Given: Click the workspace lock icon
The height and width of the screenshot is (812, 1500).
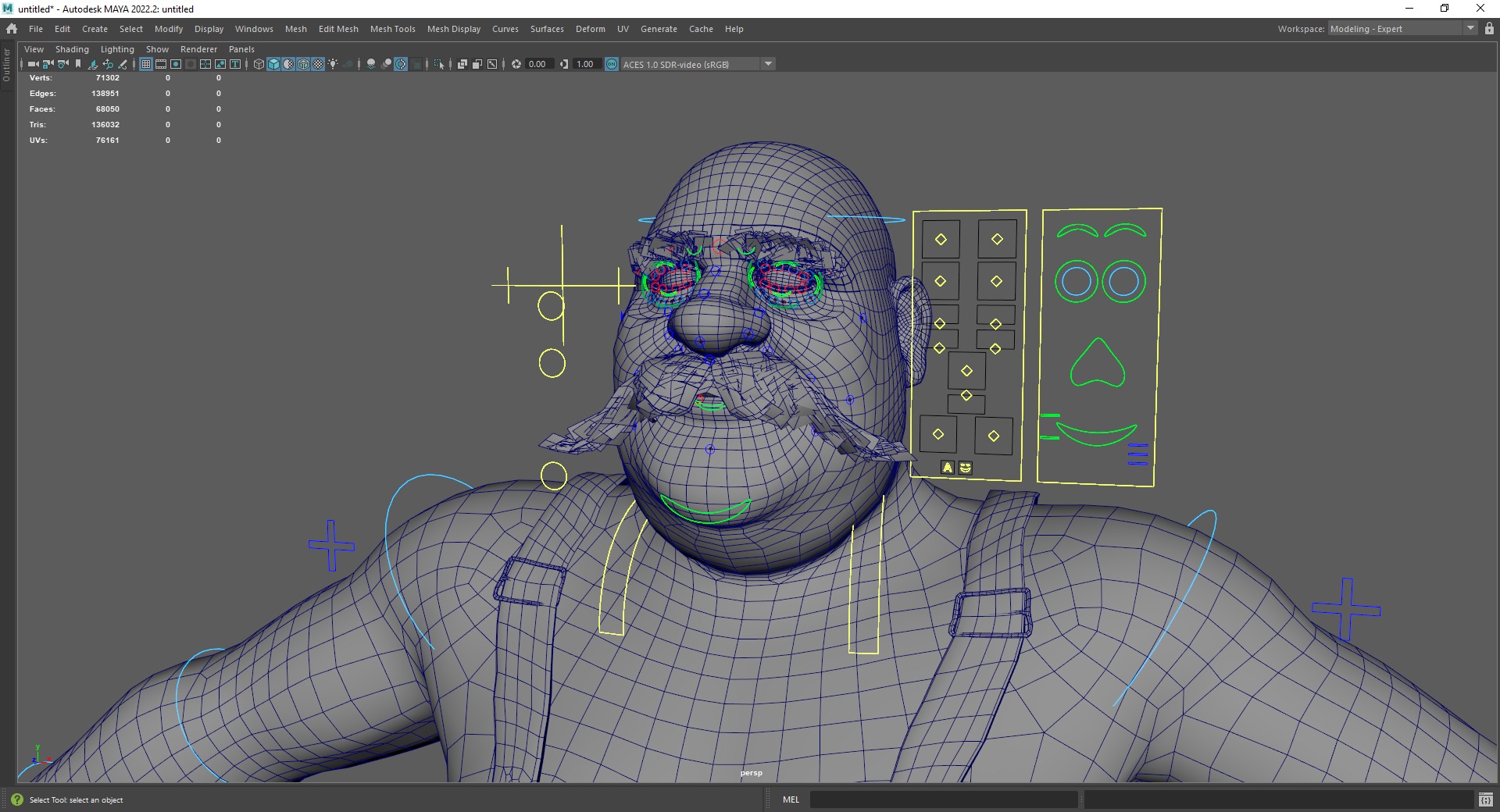Looking at the screenshot, I should pos(1489,29).
